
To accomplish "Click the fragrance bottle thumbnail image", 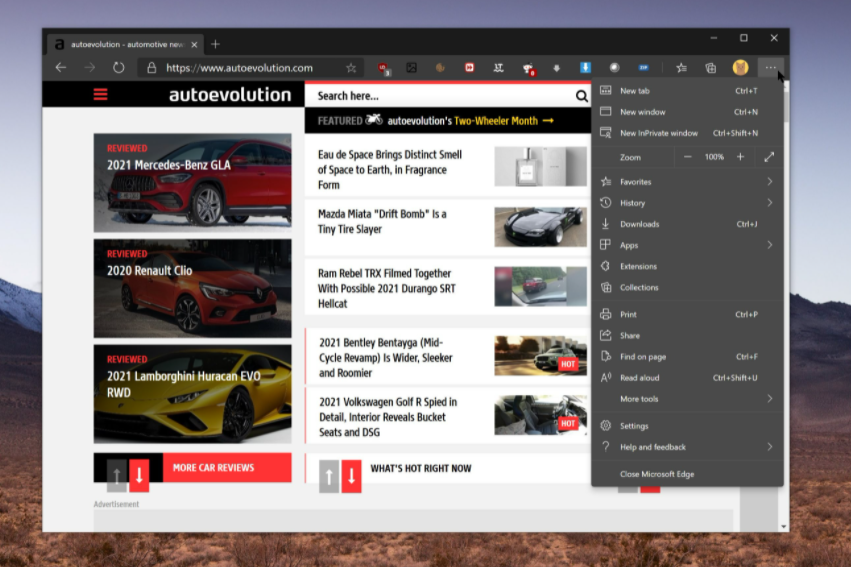I will (541, 167).
